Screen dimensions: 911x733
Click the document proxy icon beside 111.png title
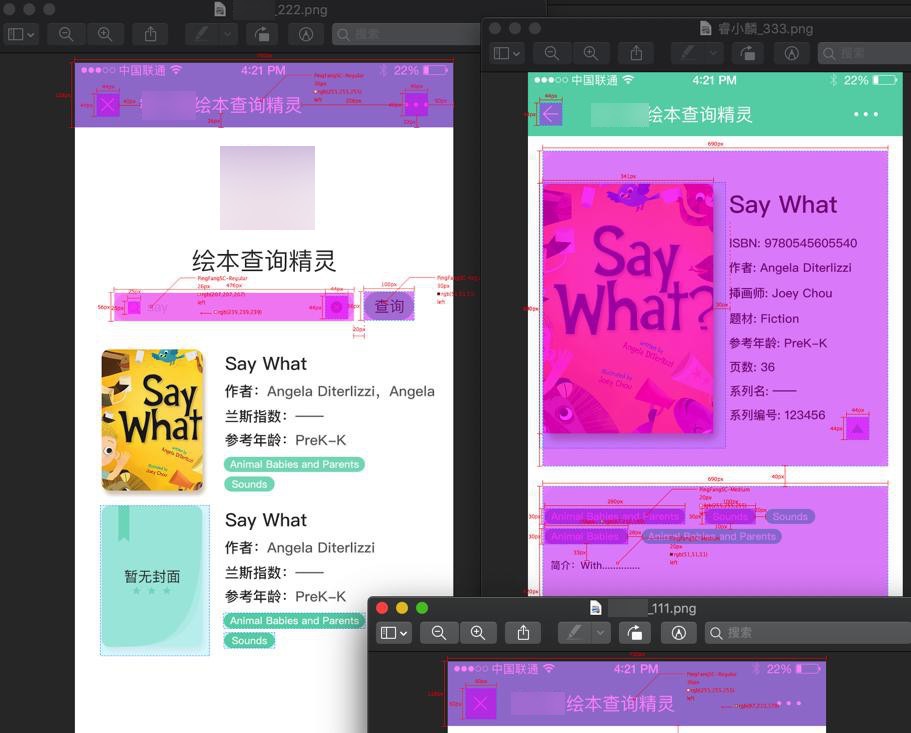596,608
